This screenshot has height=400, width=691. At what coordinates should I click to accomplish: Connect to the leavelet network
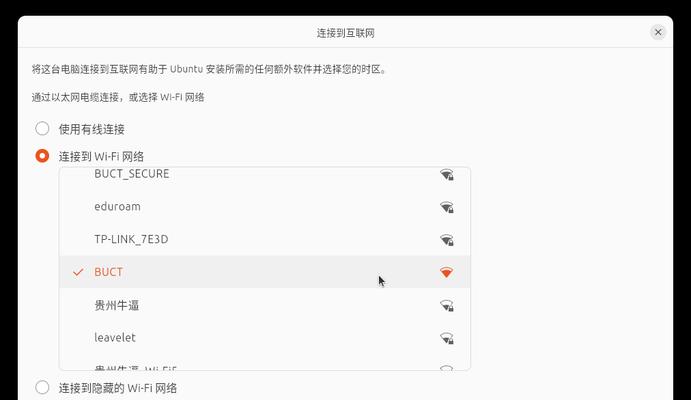(265, 337)
